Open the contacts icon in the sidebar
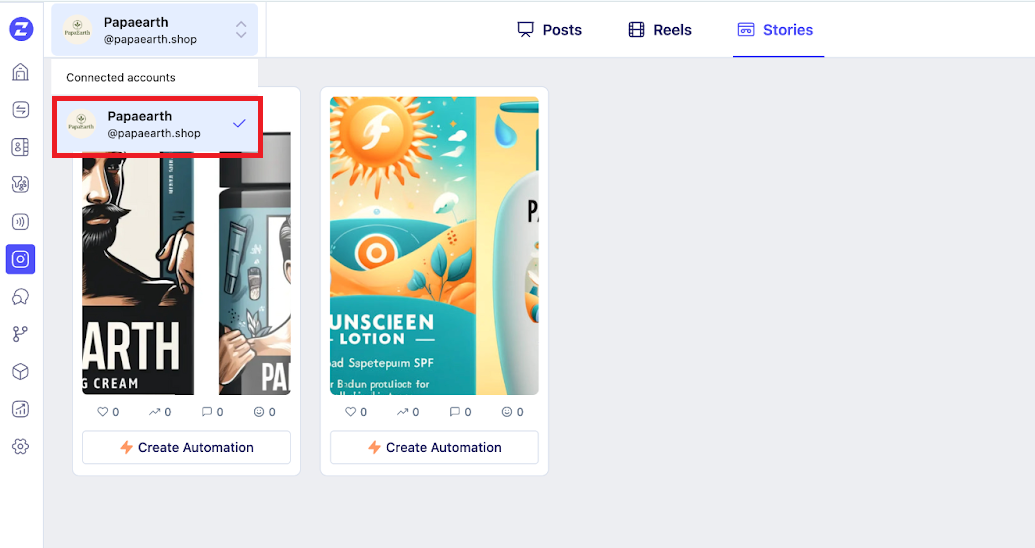 click(x=20, y=147)
